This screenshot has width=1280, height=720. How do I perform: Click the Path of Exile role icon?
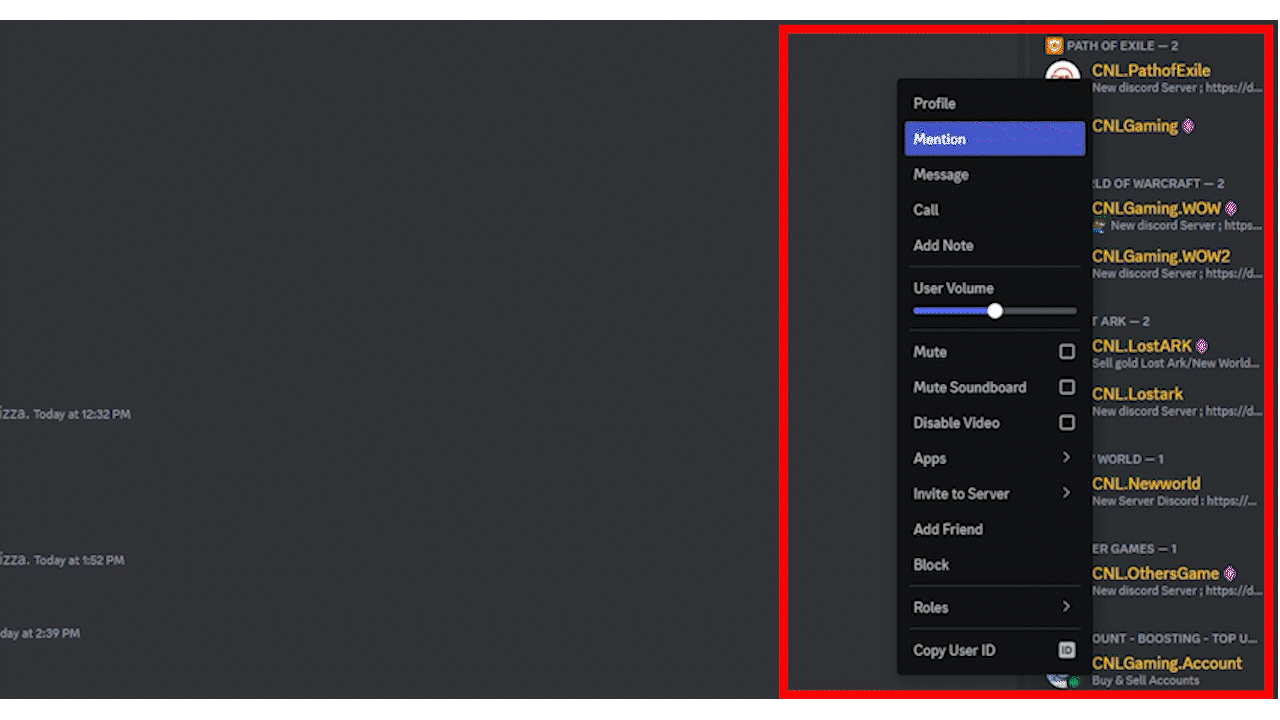pos(1054,45)
